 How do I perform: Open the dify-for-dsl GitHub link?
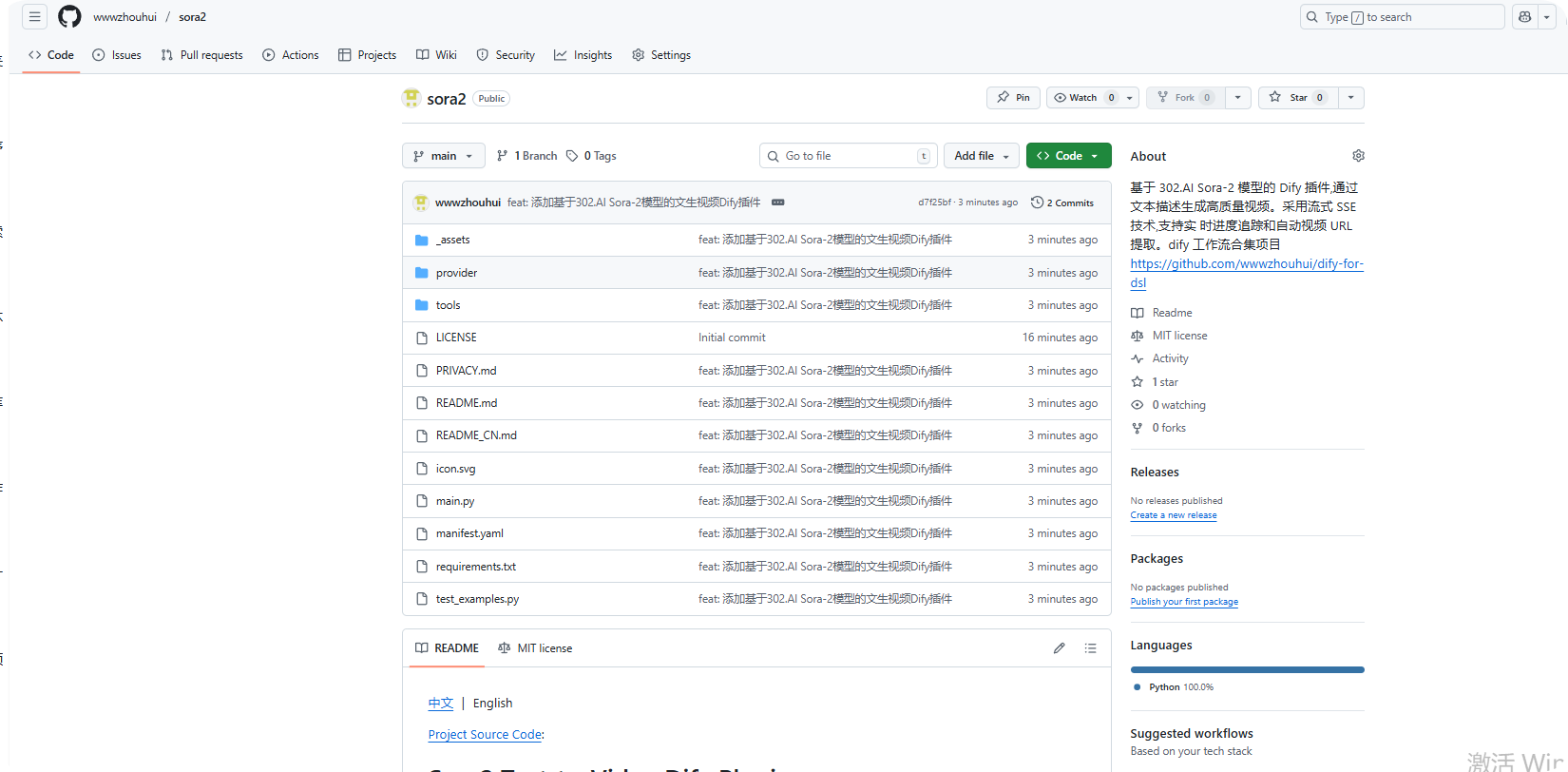point(1247,273)
